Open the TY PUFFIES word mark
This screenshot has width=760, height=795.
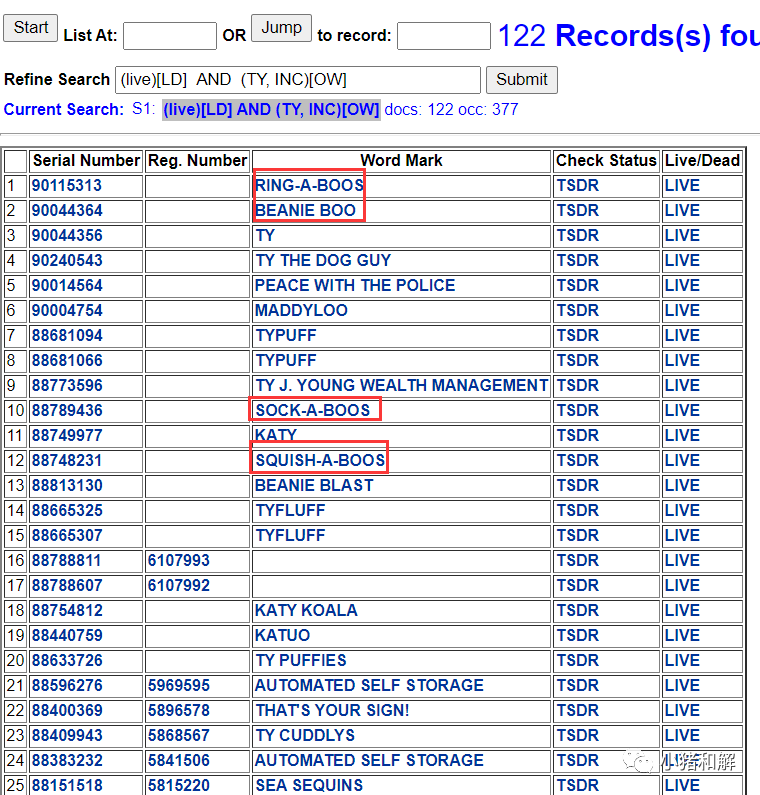click(301, 661)
